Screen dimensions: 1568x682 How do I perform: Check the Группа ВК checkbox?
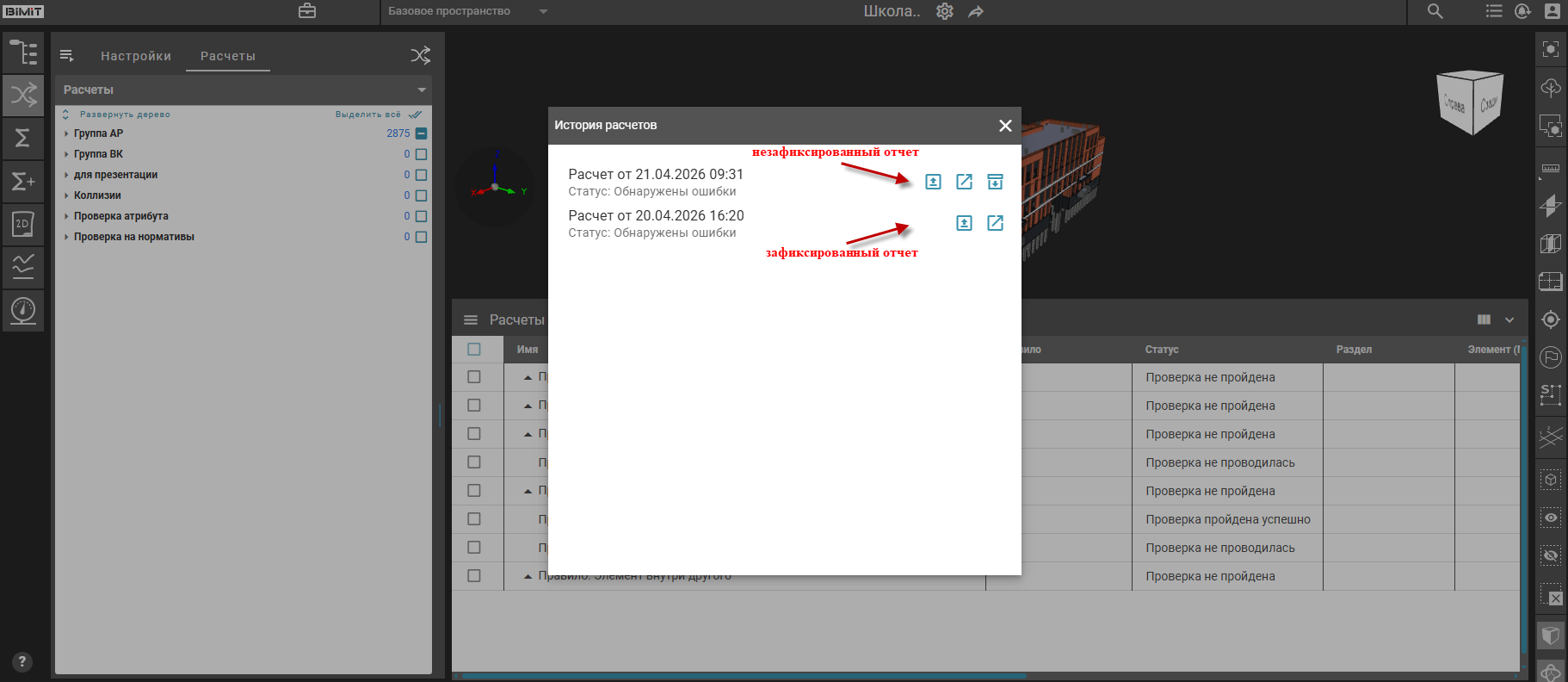[421, 154]
